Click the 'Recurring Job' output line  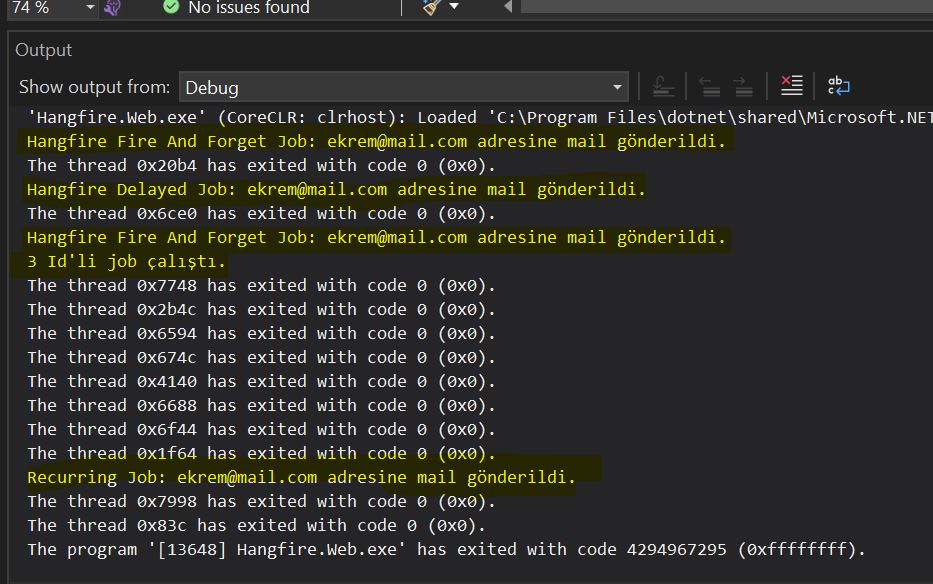point(301,477)
